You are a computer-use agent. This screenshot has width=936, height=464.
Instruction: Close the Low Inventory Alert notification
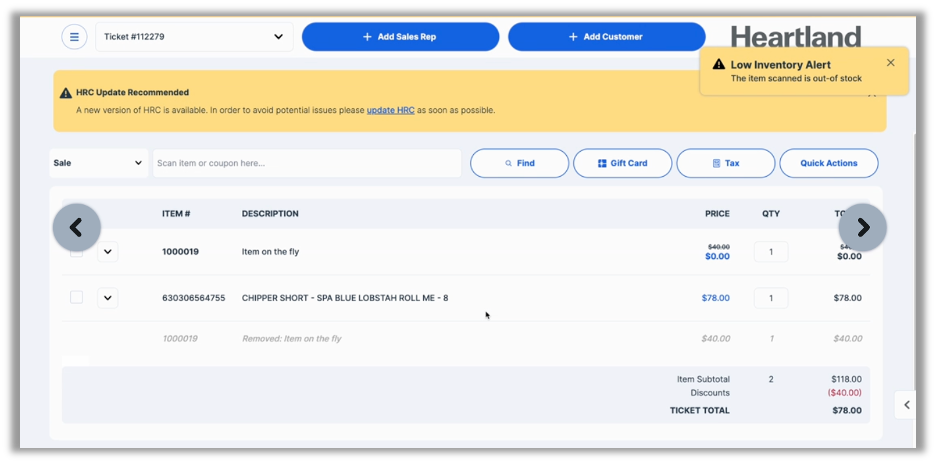(x=890, y=63)
